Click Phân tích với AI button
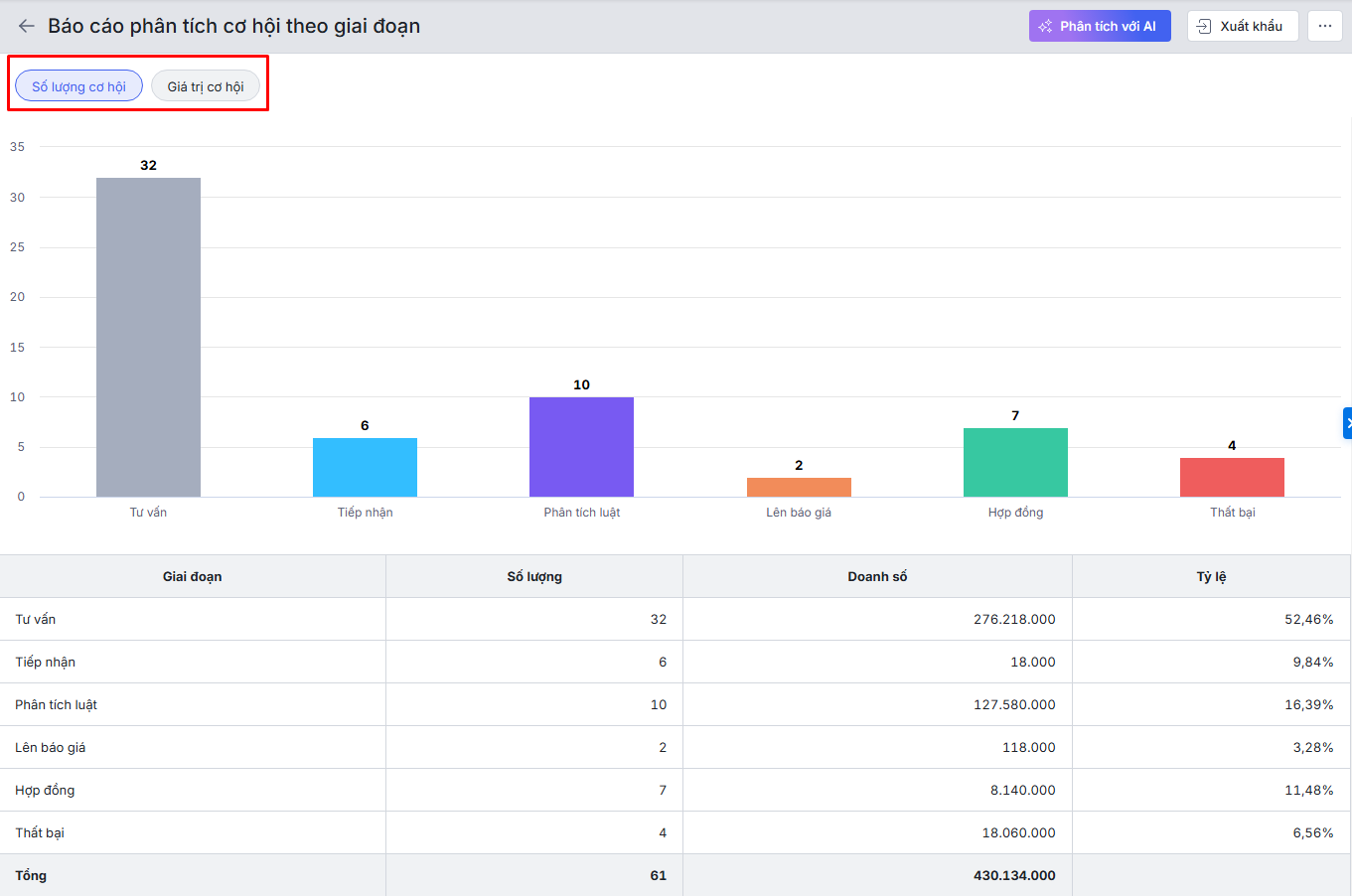The width and height of the screenshot is (1352, 896). (x=1100, y=26)
